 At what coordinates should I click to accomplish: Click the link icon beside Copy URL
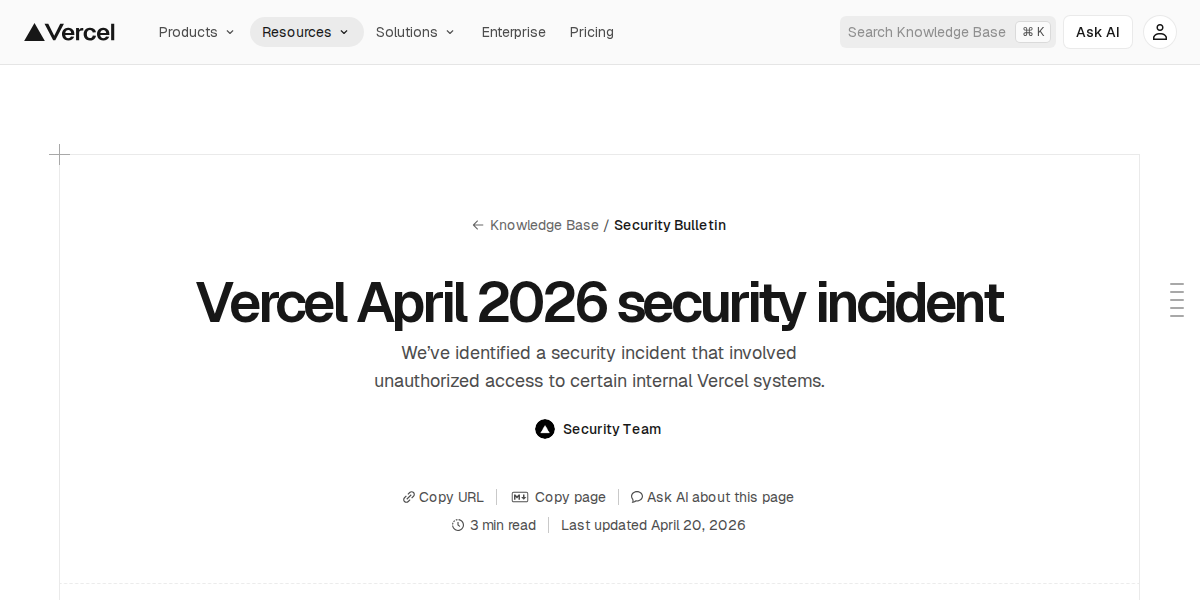click(x=407, y=497)
